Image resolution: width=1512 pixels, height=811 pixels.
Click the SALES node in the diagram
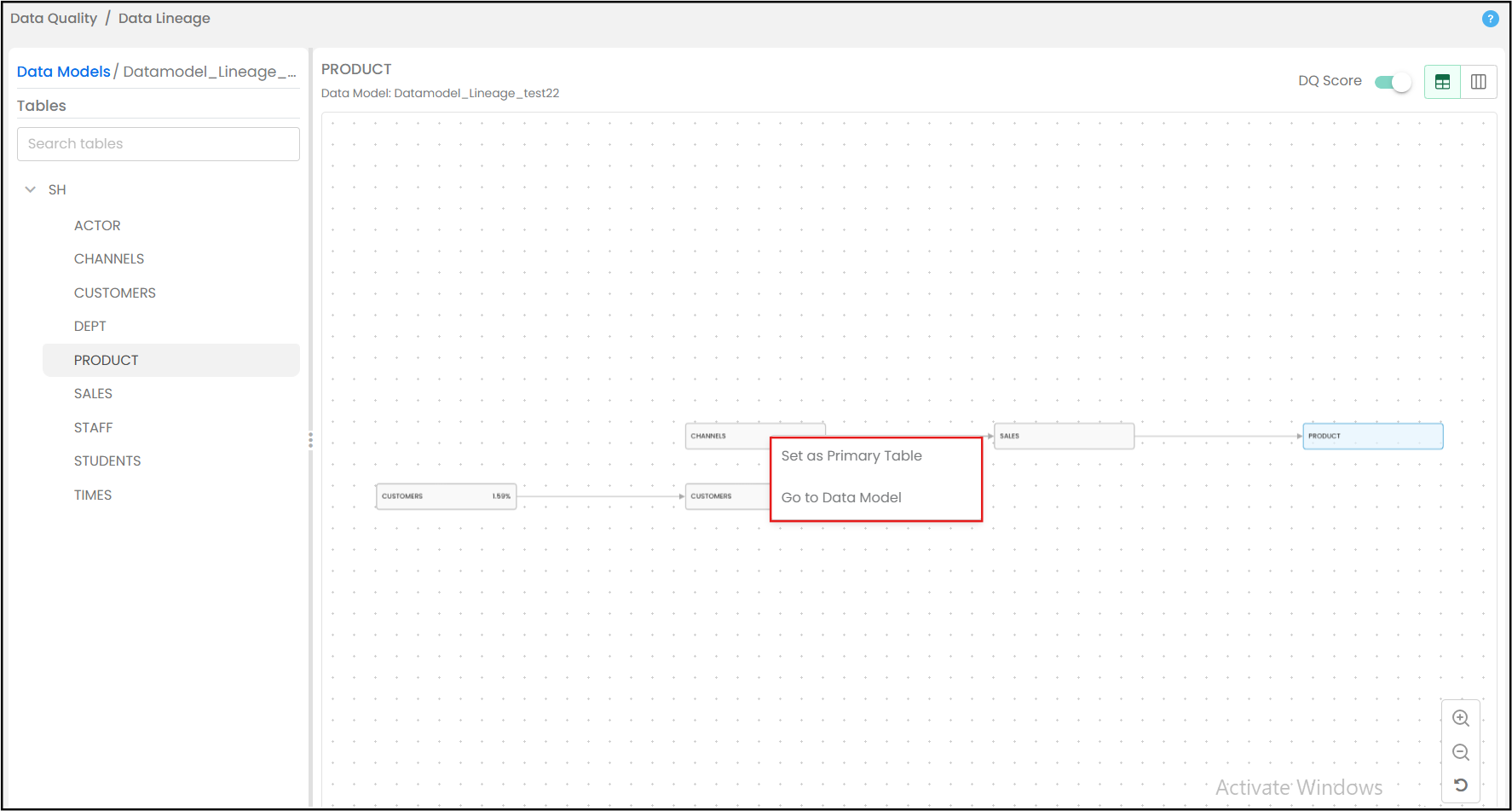[1064, 436]
